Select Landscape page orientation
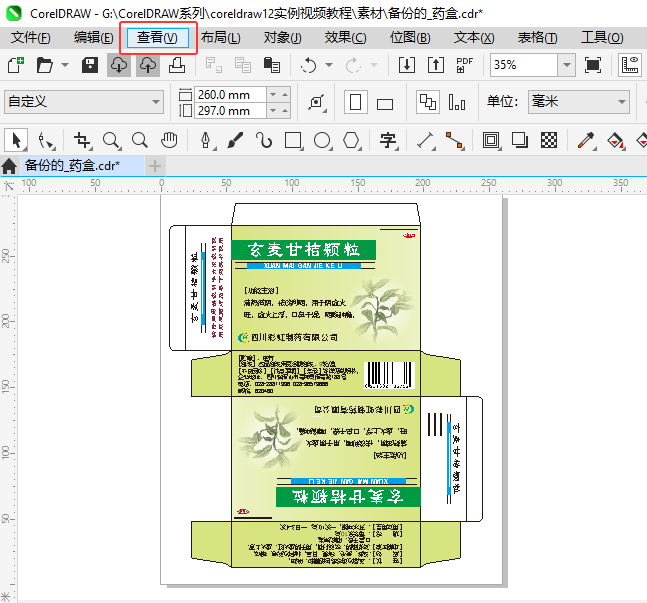The image size is (647, 603). (385, 104)
